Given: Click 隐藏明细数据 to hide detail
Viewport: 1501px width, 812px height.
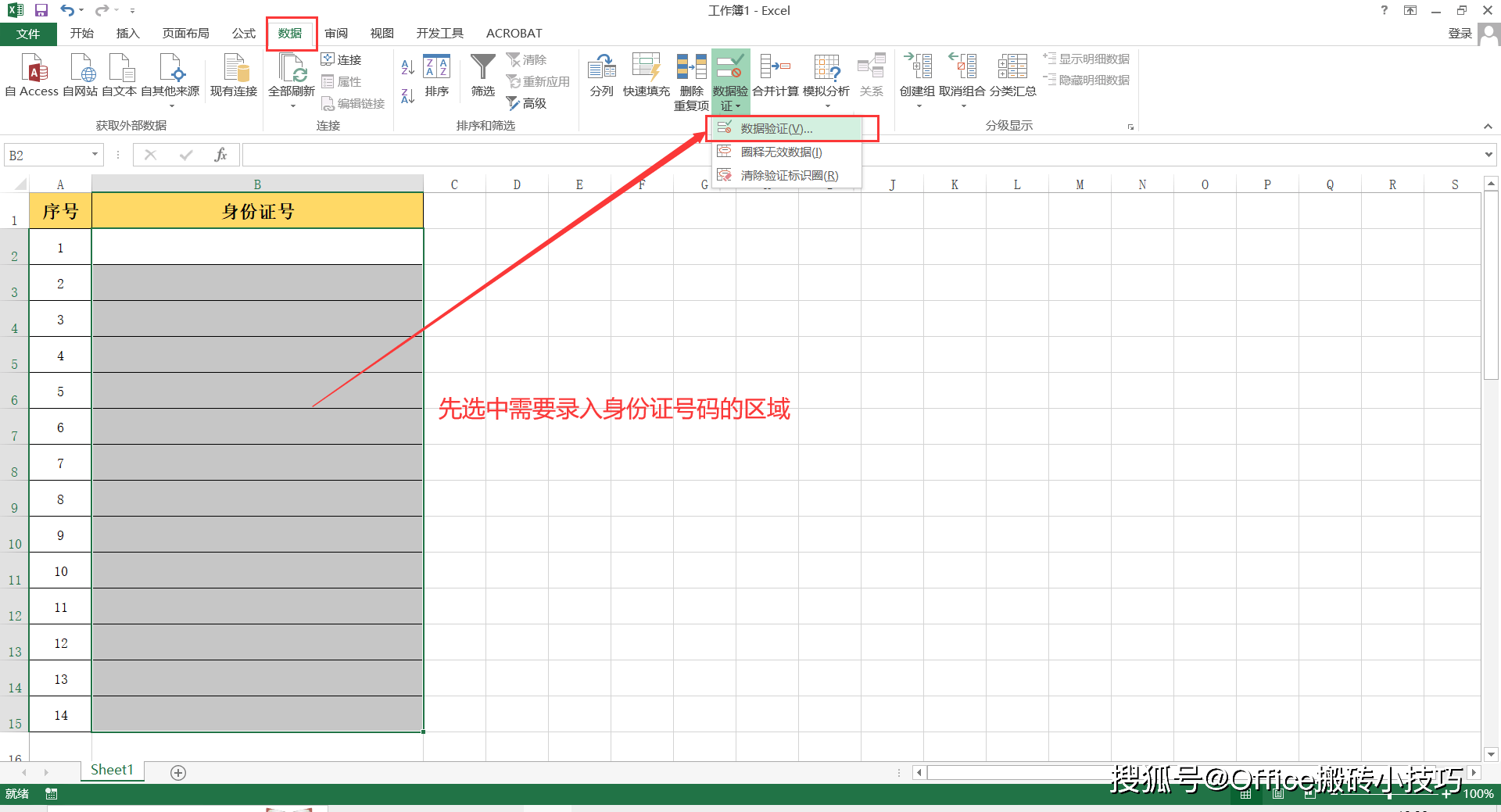Looking at the screenshot, I should pyautogui.click(x=1087, y=79).
